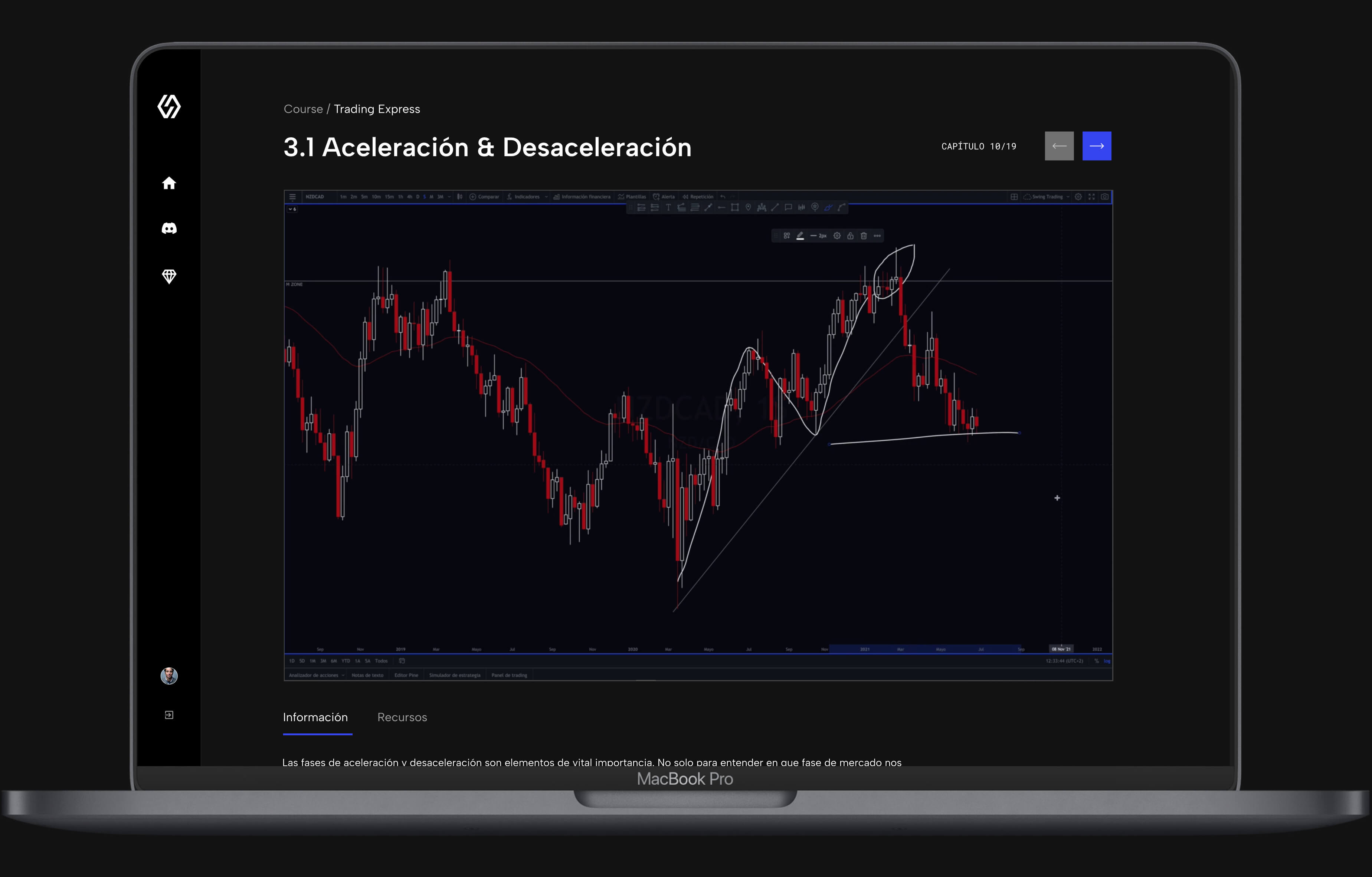The image size is (1372, 877).
Task: Select the rectangle shape tool
Action: [735, 207]
